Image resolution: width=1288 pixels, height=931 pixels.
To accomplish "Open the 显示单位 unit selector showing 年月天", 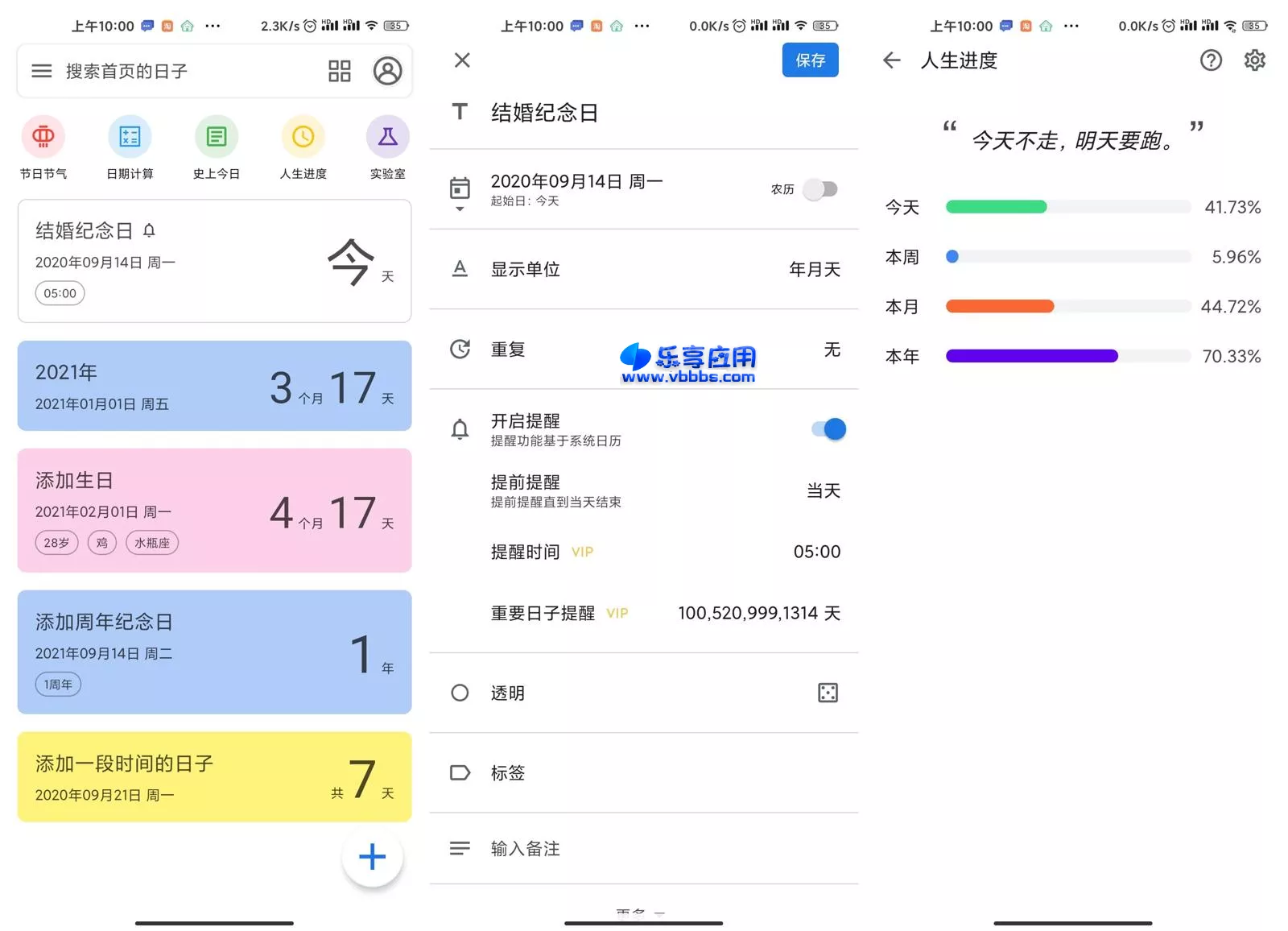I will point(644,270).
